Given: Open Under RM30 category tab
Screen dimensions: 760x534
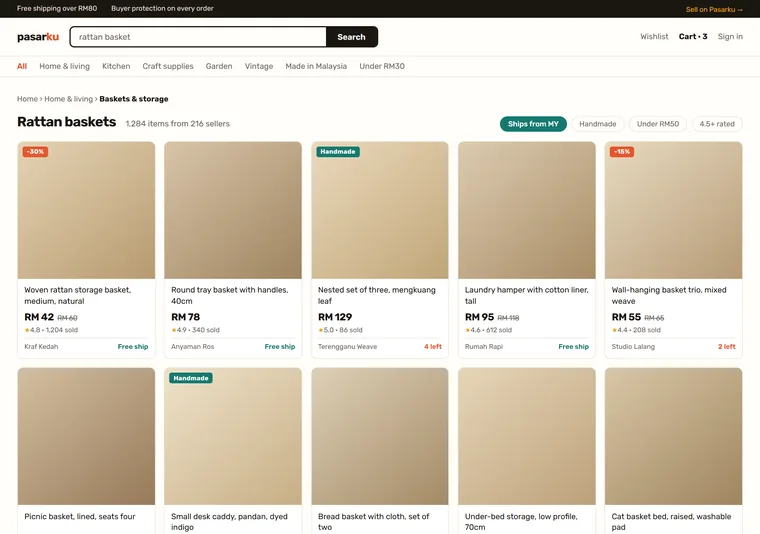Looking at the screenshot, I should tap(382, 66).
